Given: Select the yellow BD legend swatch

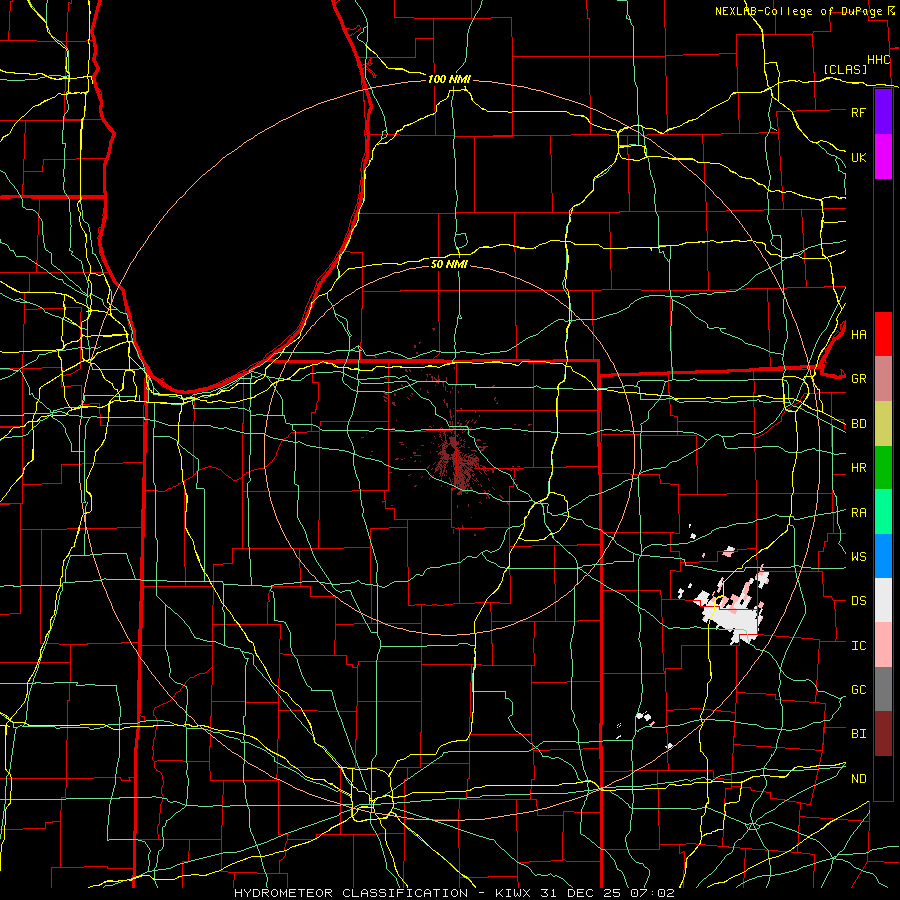Looking at the screenshot, I should coord(883,424).
